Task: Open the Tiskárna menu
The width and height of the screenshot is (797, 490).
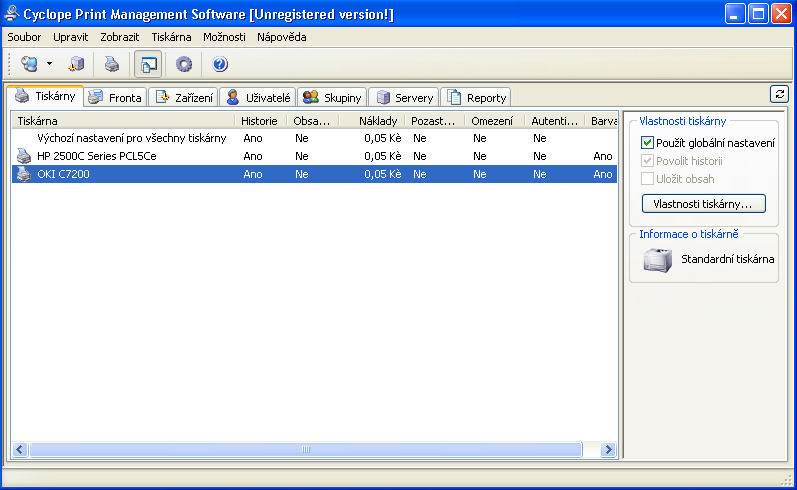Action: coord(171,37)
